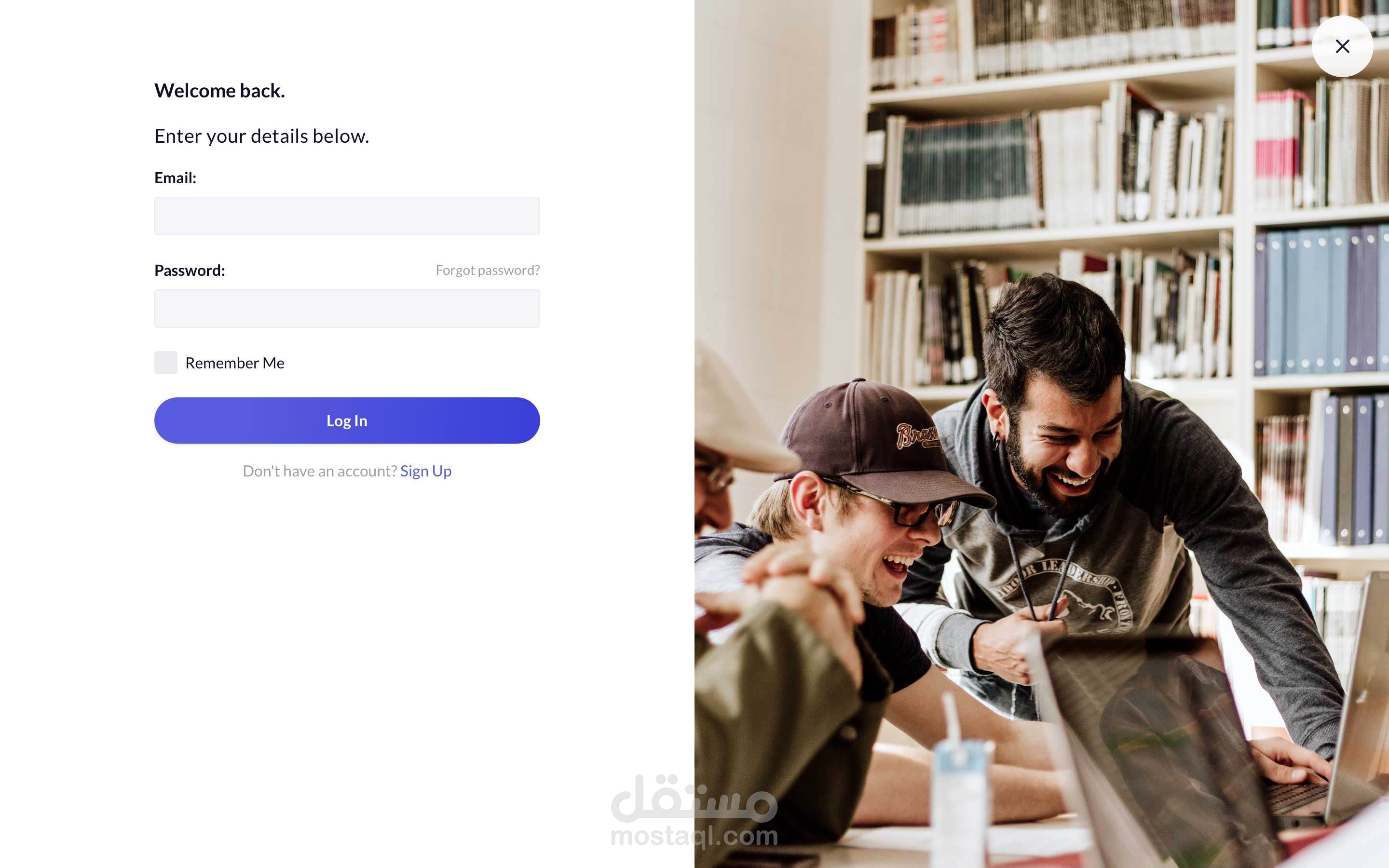Focus the Password input field
1389x868 pixels.
[x=347, y=308]
